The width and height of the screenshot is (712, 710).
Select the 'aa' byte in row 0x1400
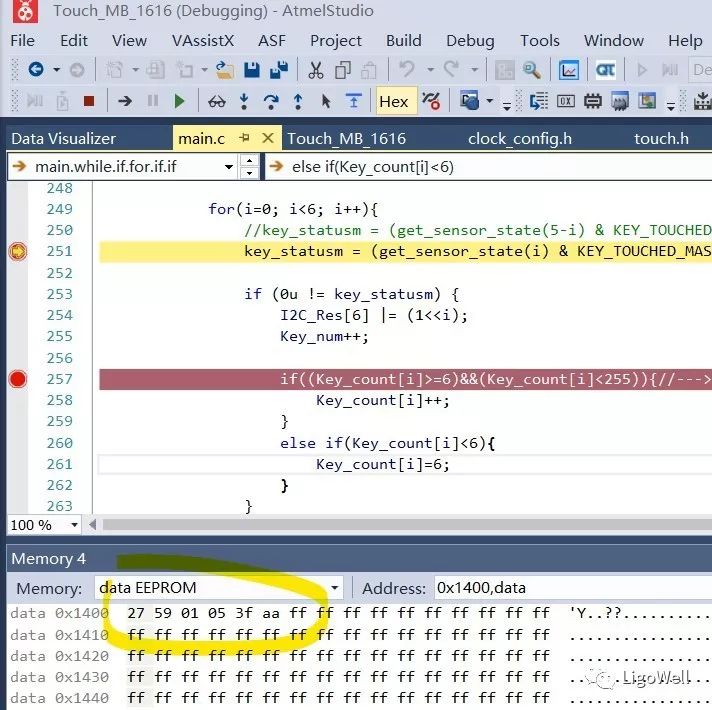coord(271,613)
